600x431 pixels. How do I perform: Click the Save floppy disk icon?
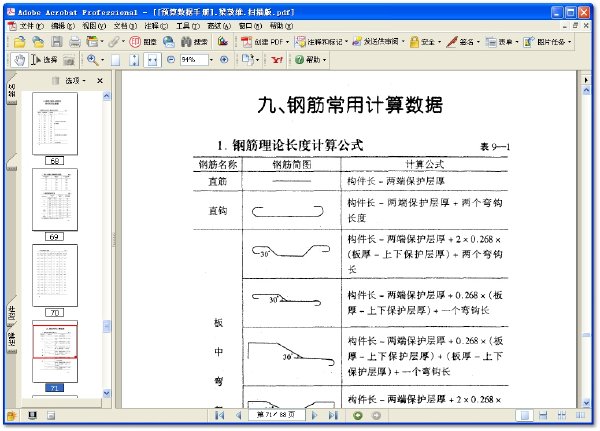[x=57, y=42]
